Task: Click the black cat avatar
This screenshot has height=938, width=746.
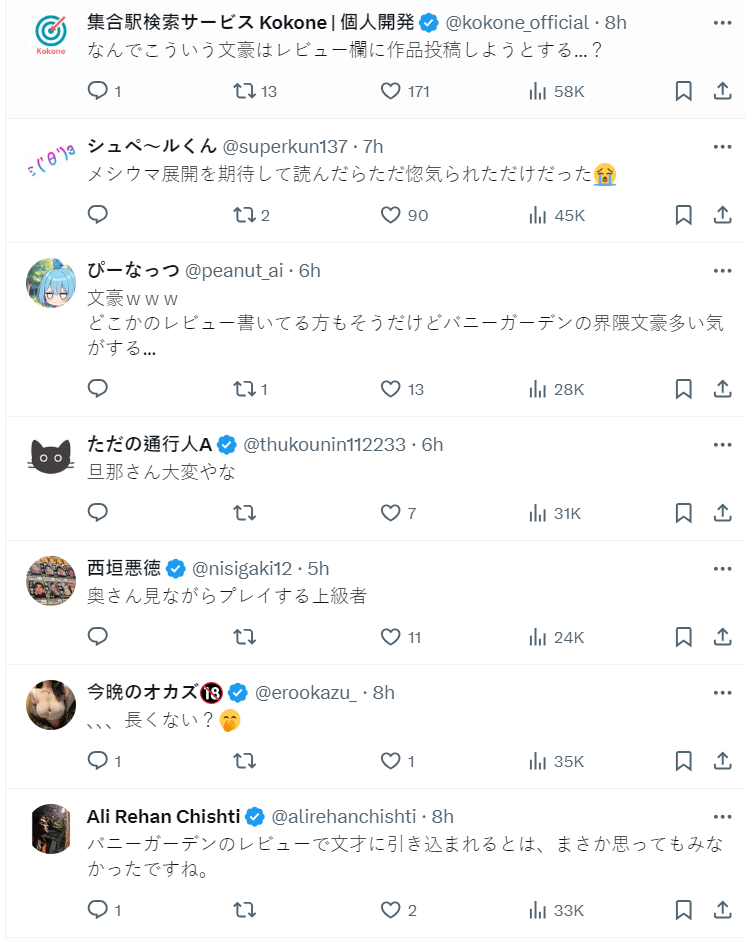Action: [50, 457]
